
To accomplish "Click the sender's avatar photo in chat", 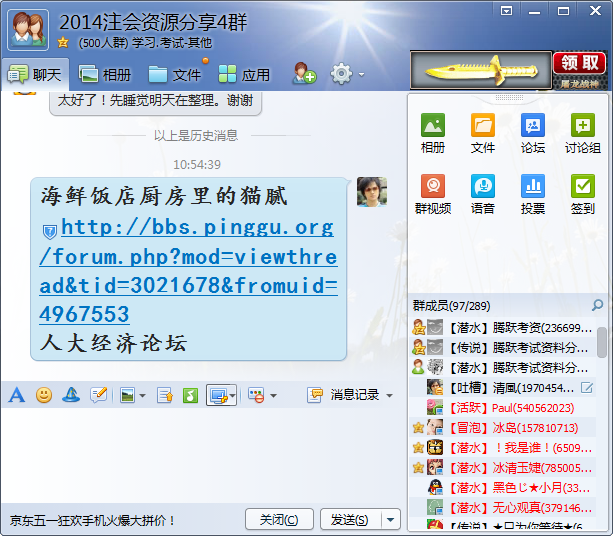I will click(372, 192).
